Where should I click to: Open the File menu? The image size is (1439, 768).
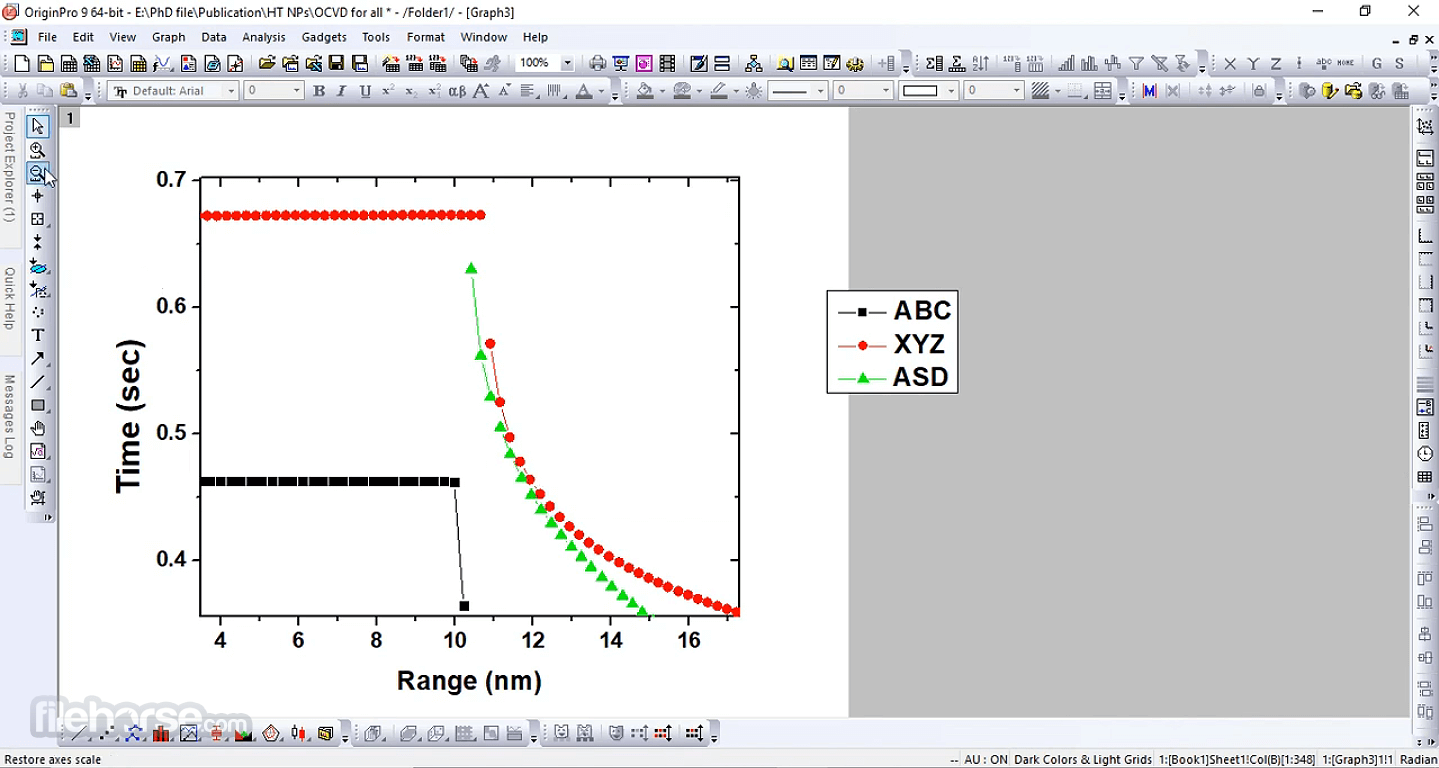(x=47, y=37)
